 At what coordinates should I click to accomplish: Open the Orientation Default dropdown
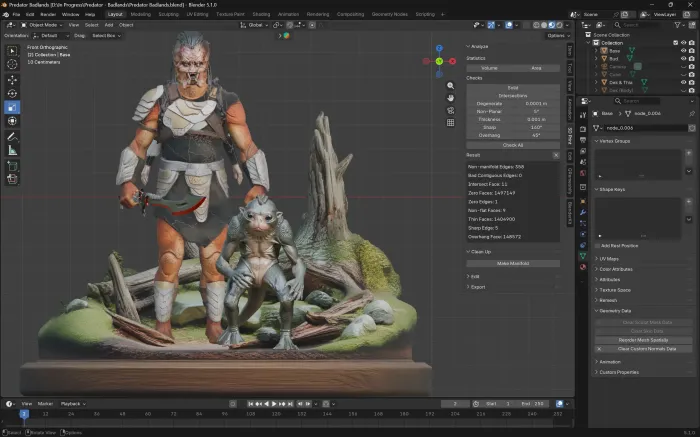click(x=51, y=36)
